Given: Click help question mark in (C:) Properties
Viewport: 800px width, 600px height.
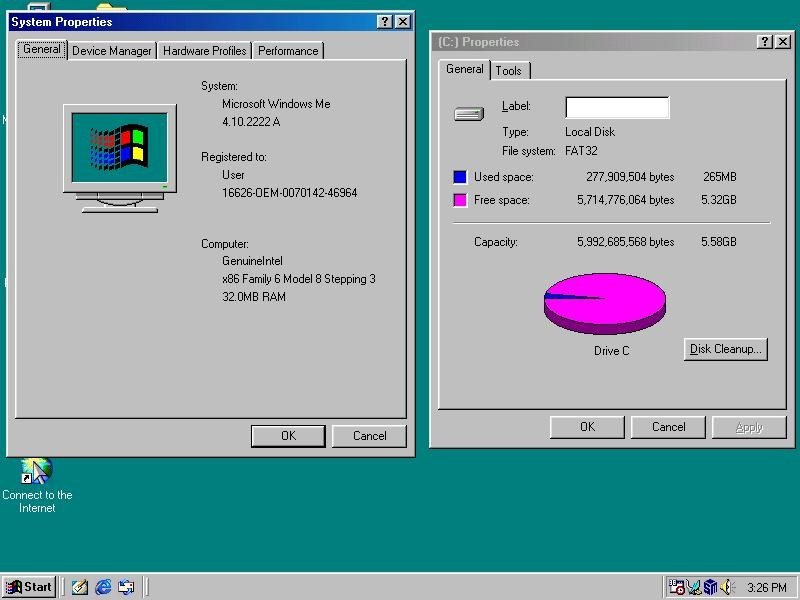Looking at the screenshot, I should point(764,42).
